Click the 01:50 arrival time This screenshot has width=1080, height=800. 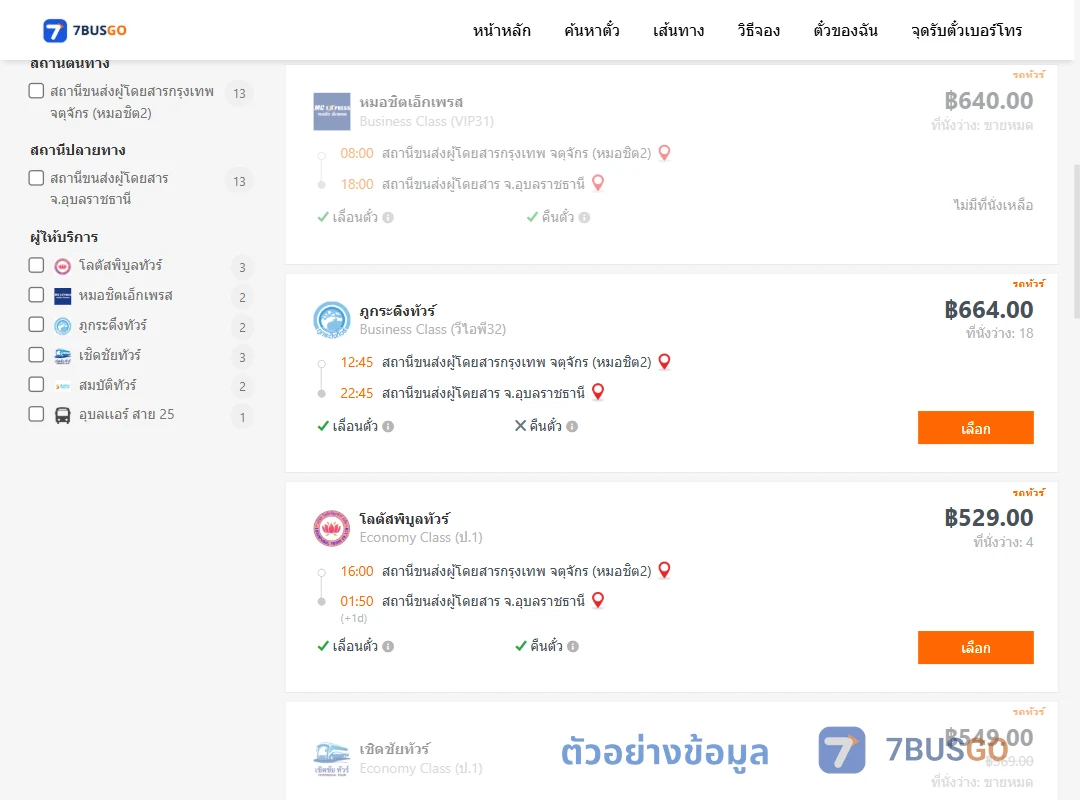click(357, 601)
